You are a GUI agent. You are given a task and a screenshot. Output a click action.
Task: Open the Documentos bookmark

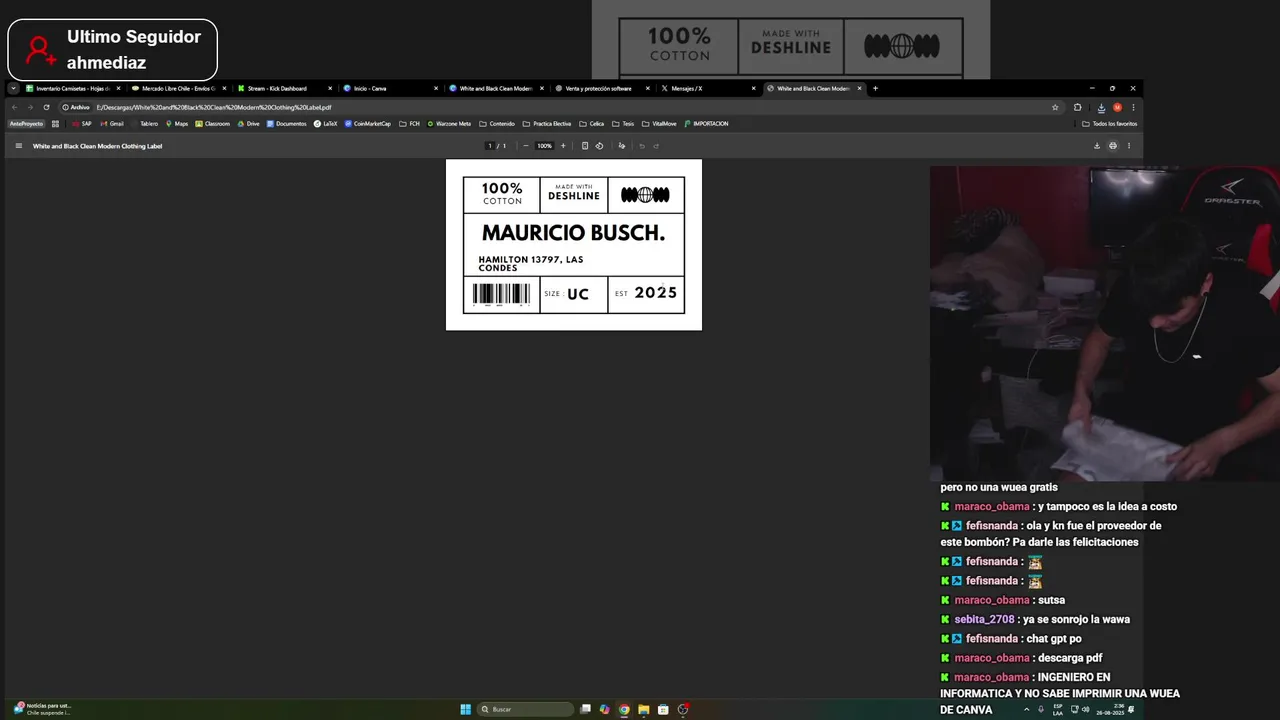point(286,124)
